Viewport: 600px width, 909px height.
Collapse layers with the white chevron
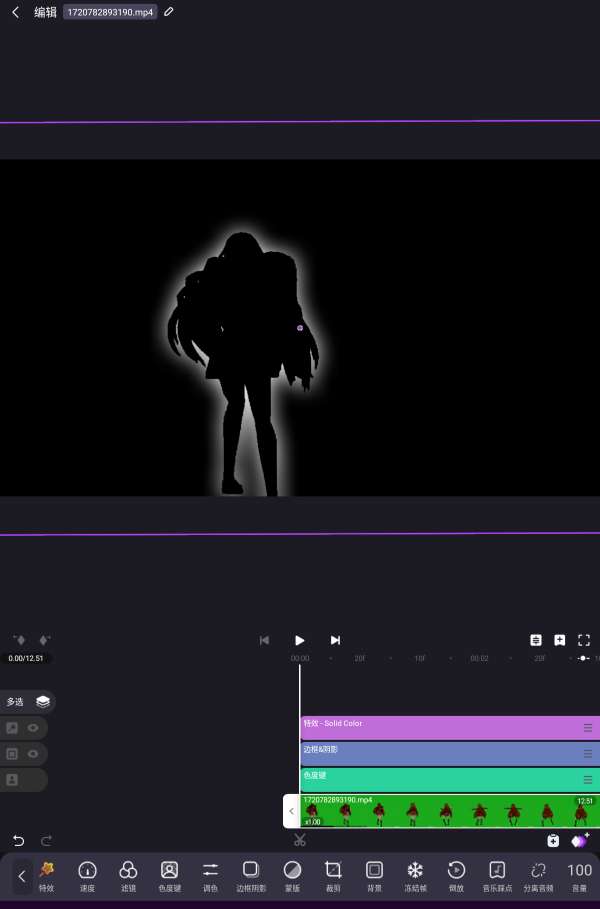tap(291, 811)
